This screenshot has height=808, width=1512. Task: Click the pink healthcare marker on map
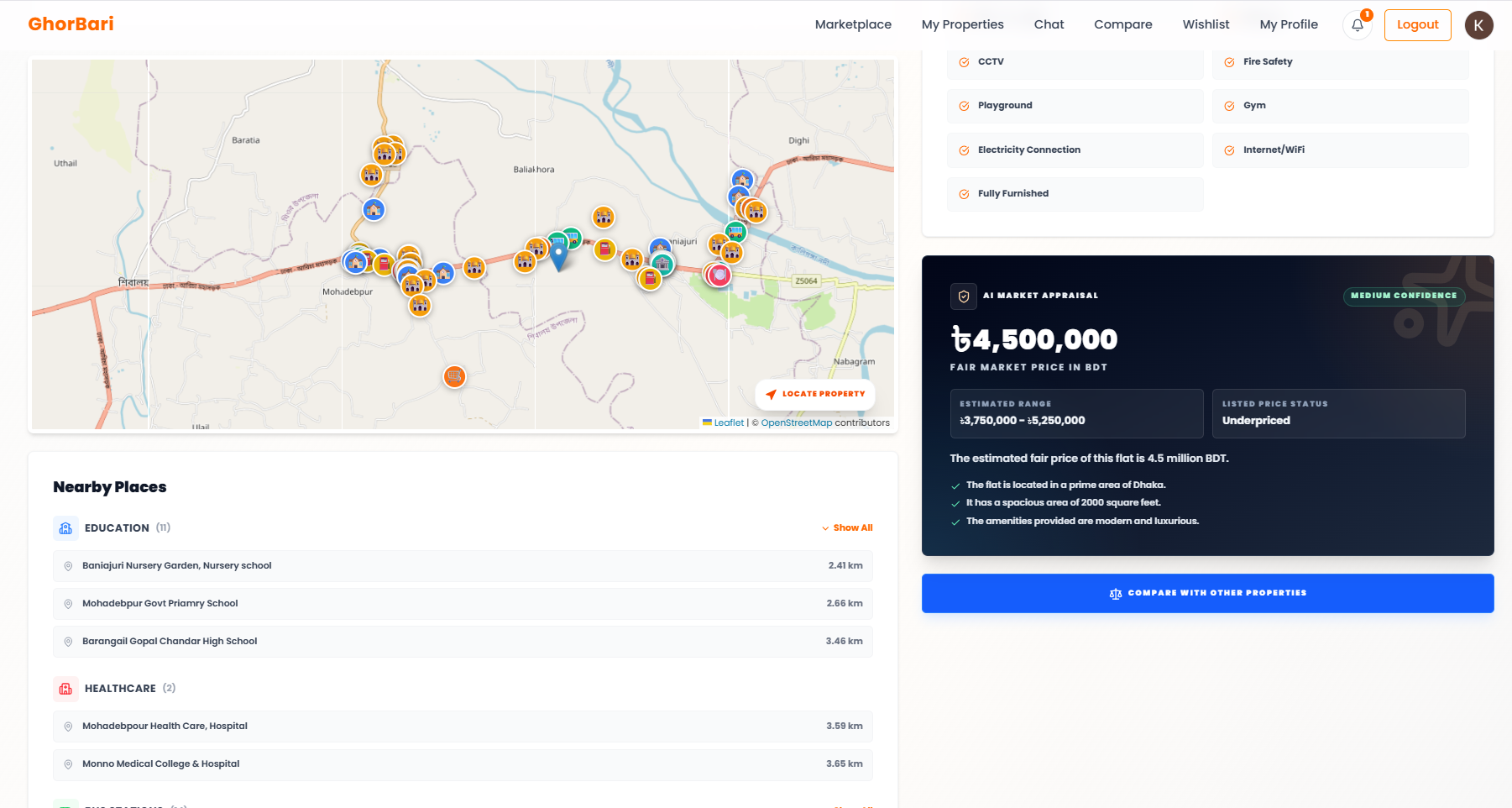719,275
